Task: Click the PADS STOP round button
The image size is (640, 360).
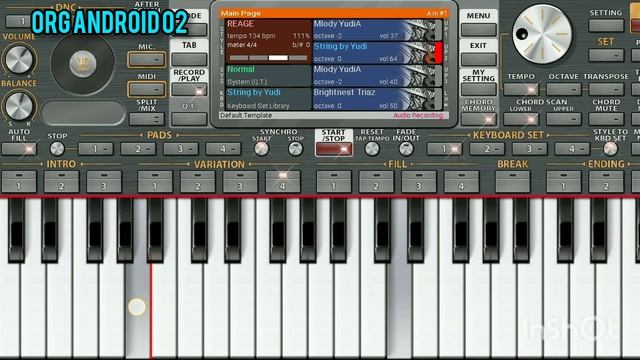Action: [x=57, y=149]
